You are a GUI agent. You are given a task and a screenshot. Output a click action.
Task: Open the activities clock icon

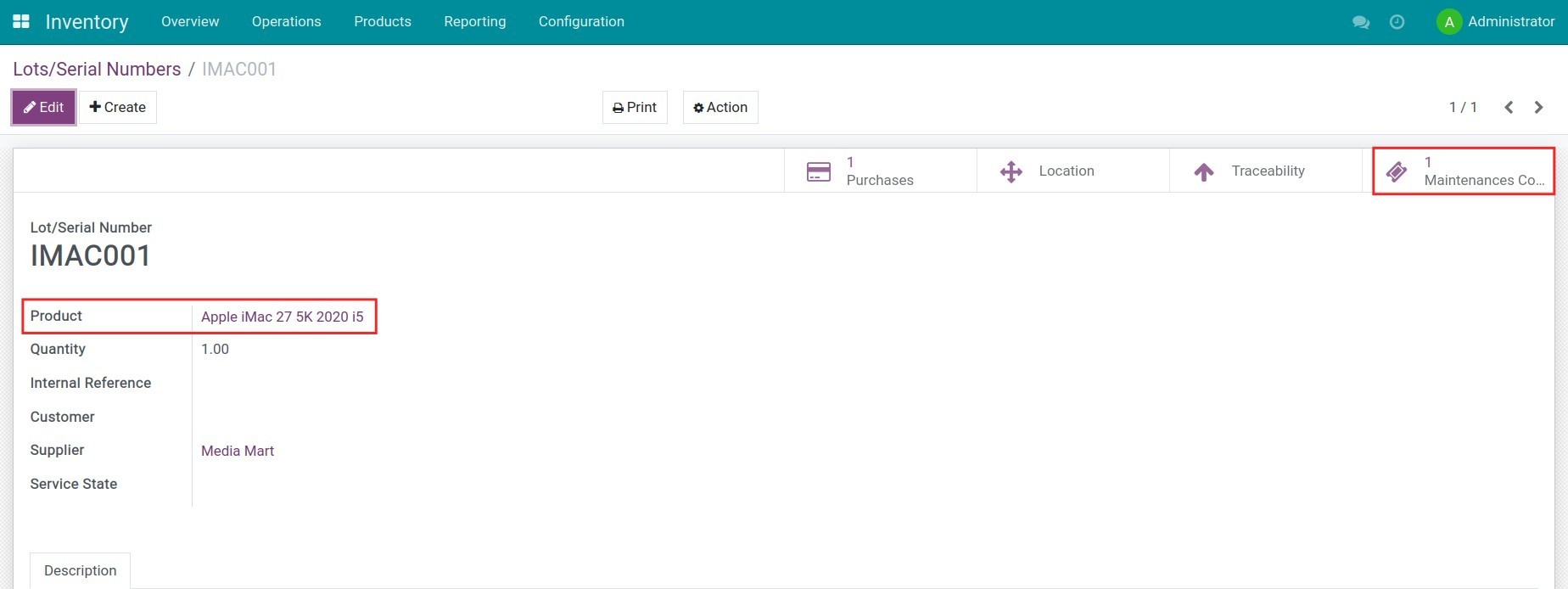click(x=1397, y=22)
